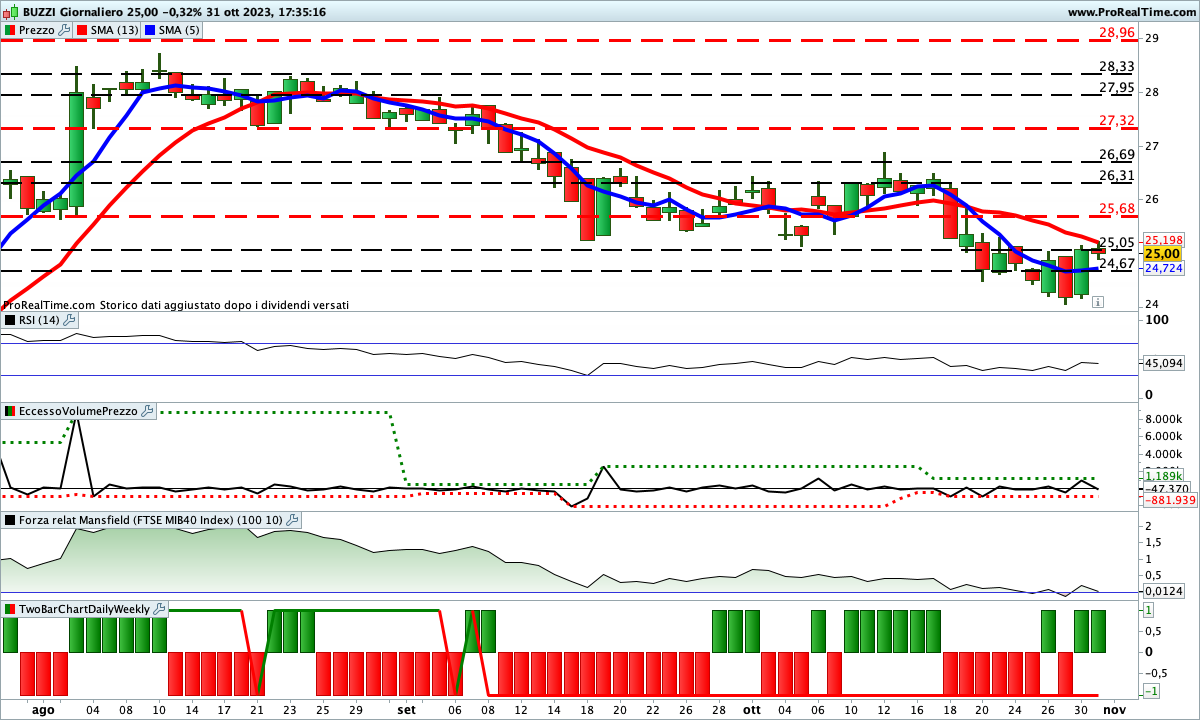
Task: Open EccessoVolumePrezzo wrench settings
Action: click(148, 411)
